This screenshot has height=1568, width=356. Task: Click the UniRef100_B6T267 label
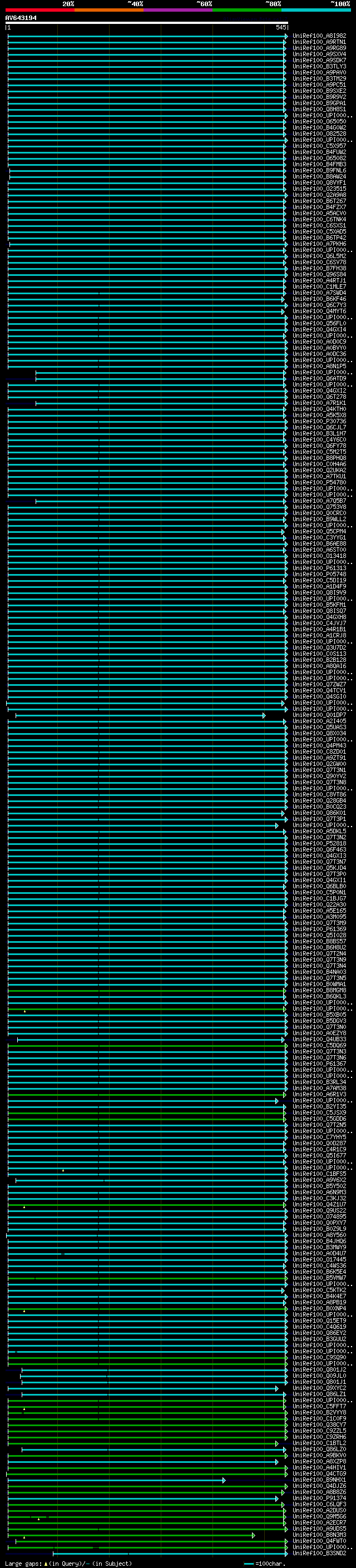(319, 201)
